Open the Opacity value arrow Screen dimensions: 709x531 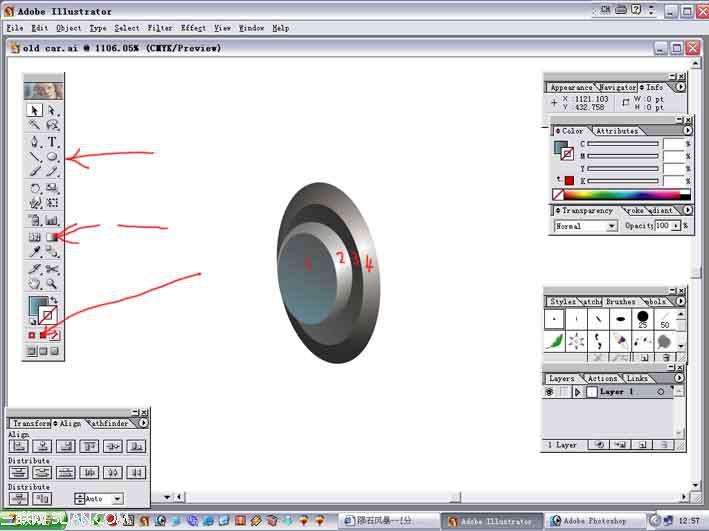coord(676,226)
